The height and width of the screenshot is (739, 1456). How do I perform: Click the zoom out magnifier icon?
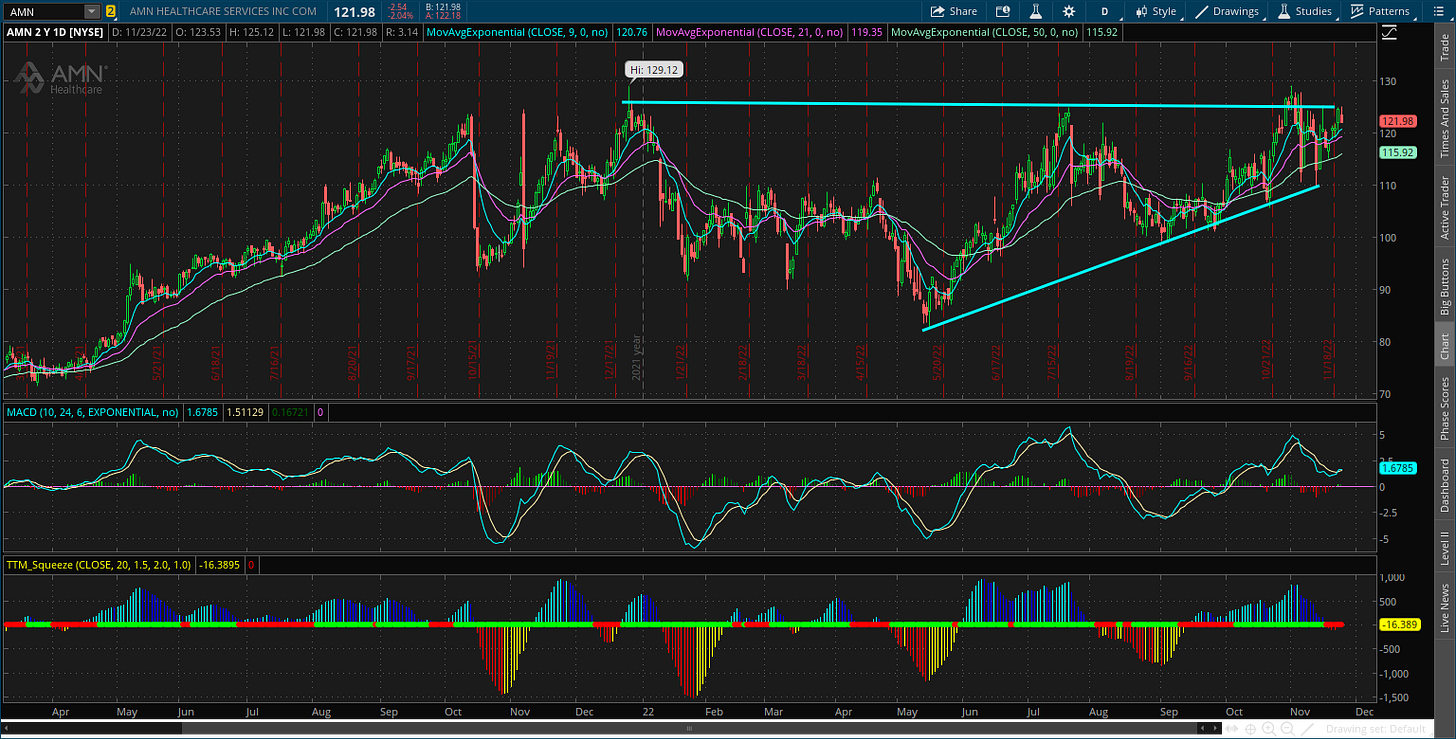(x=1286, y=729)
